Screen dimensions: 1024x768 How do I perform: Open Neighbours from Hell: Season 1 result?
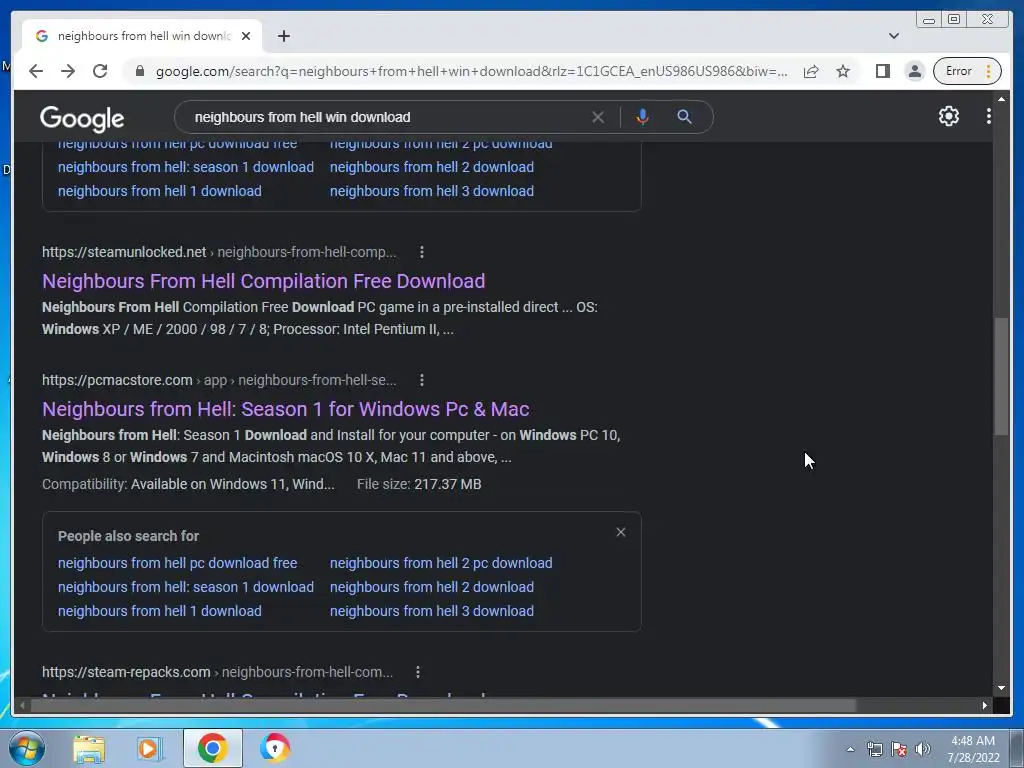tap(285, 409)
